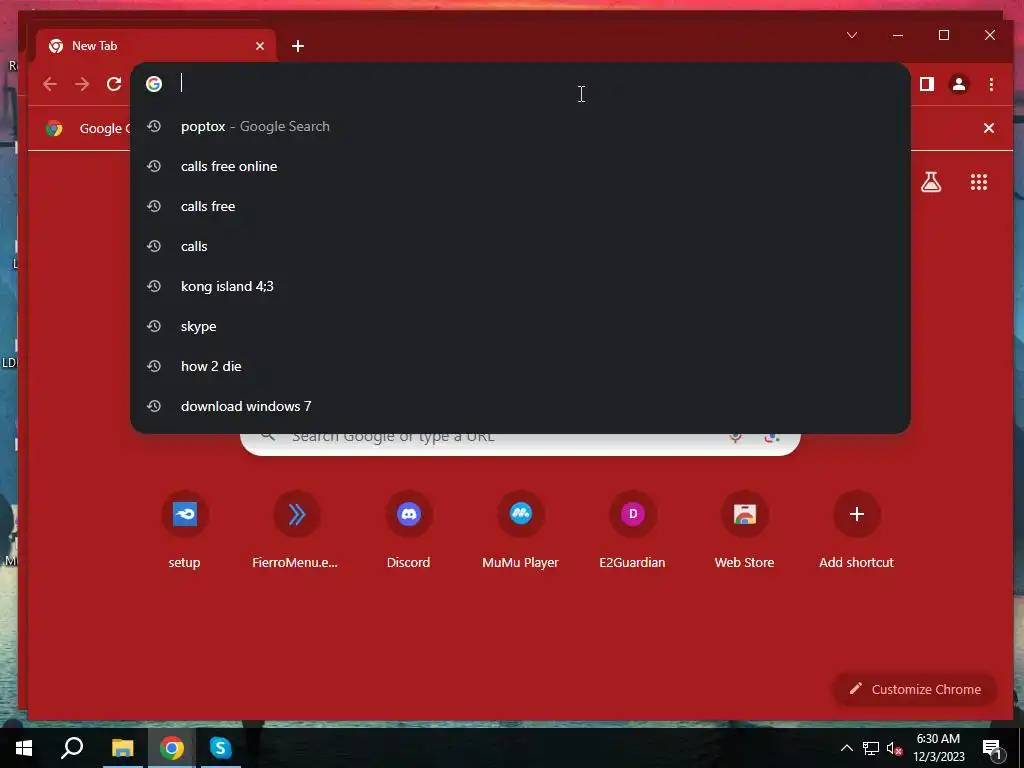Close the New Tab tab
Screen dimensions: 1024x768
tap(260, 46)
